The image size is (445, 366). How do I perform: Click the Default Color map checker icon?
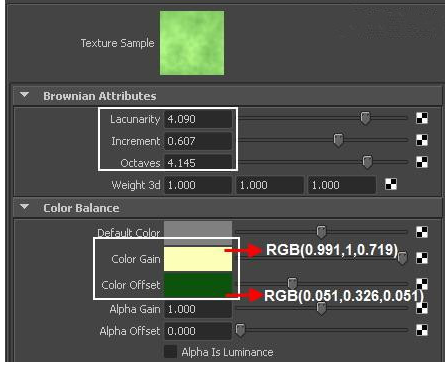422,232
